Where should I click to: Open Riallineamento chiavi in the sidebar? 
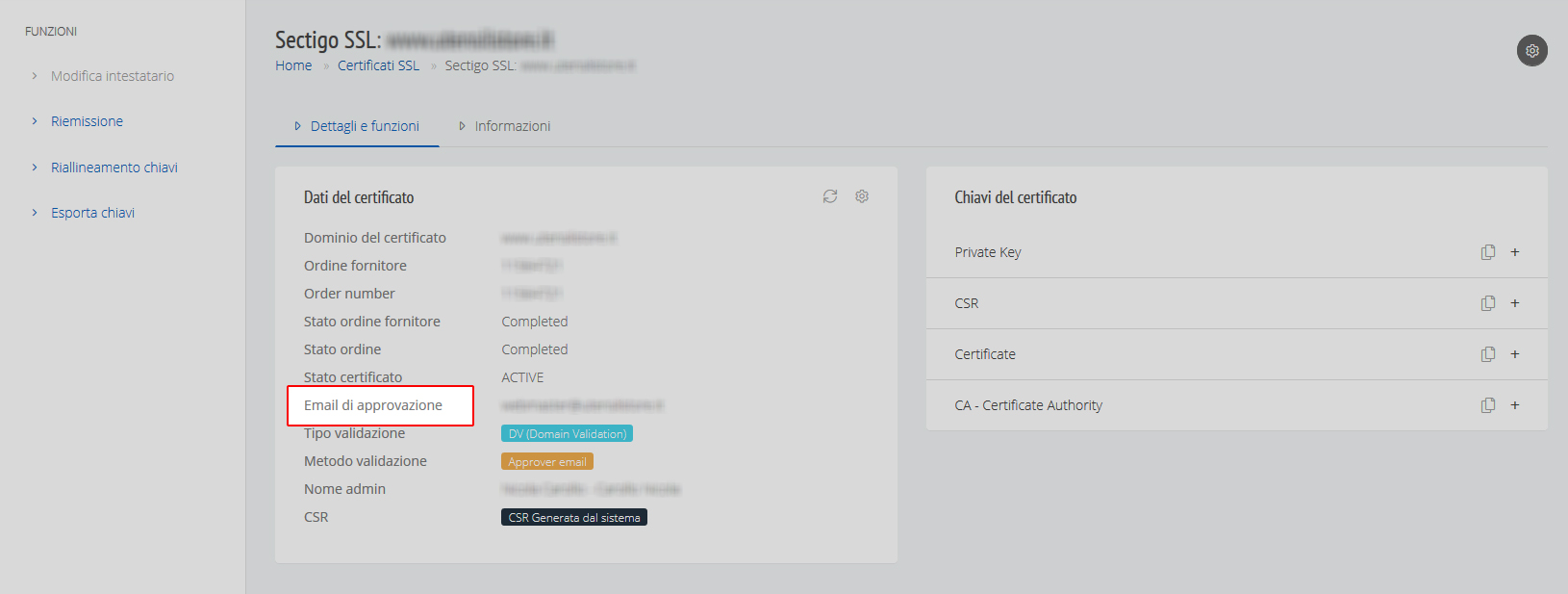[114, 168]
